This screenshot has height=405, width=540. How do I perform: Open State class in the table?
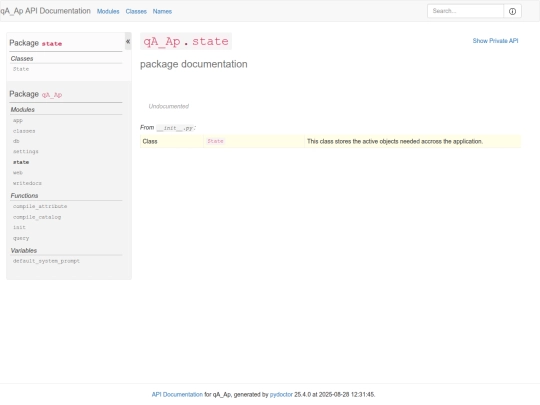[215, 141]
